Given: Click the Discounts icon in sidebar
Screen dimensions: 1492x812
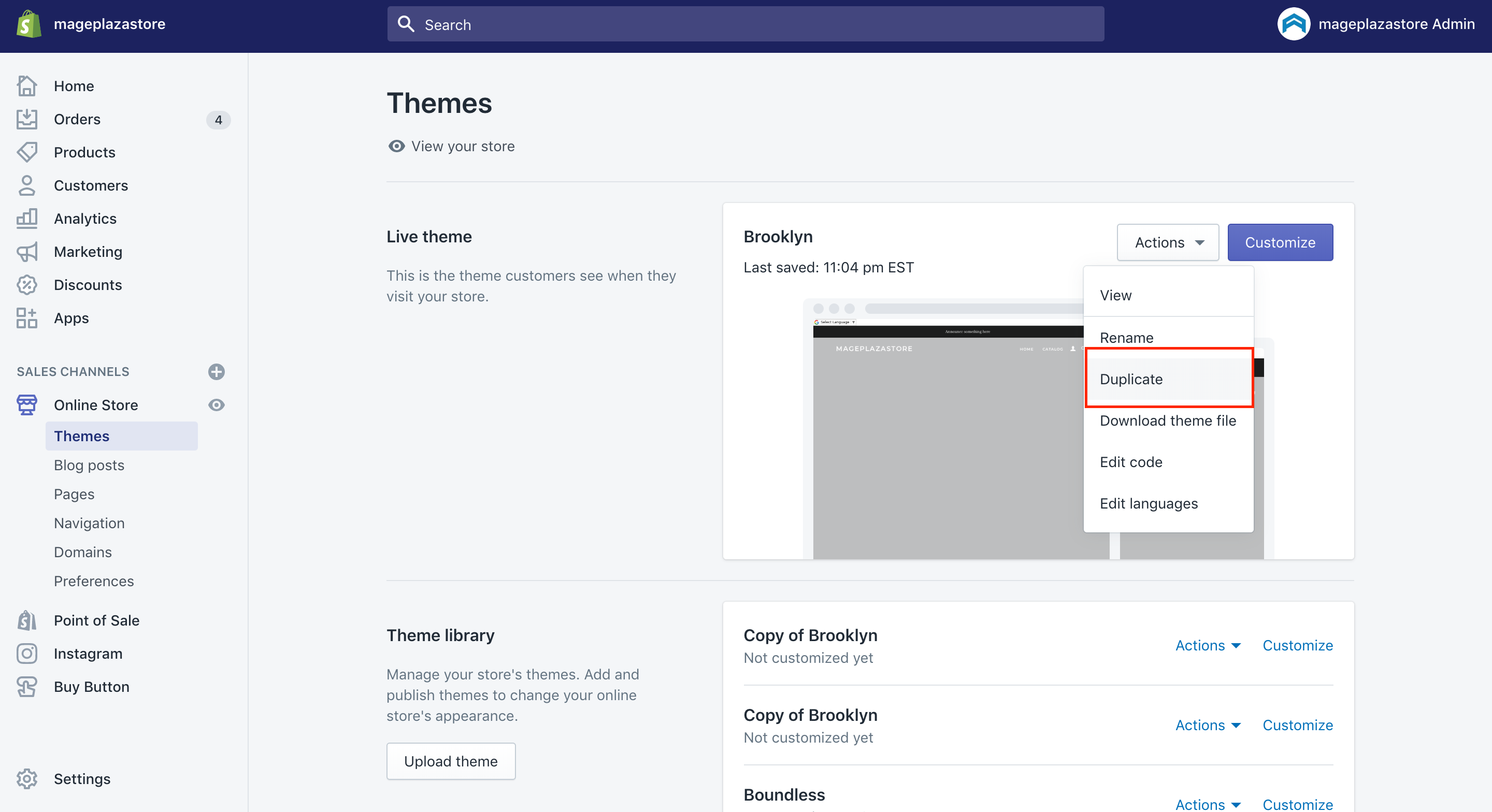Looking at the screenshot, I should (27, 284).
